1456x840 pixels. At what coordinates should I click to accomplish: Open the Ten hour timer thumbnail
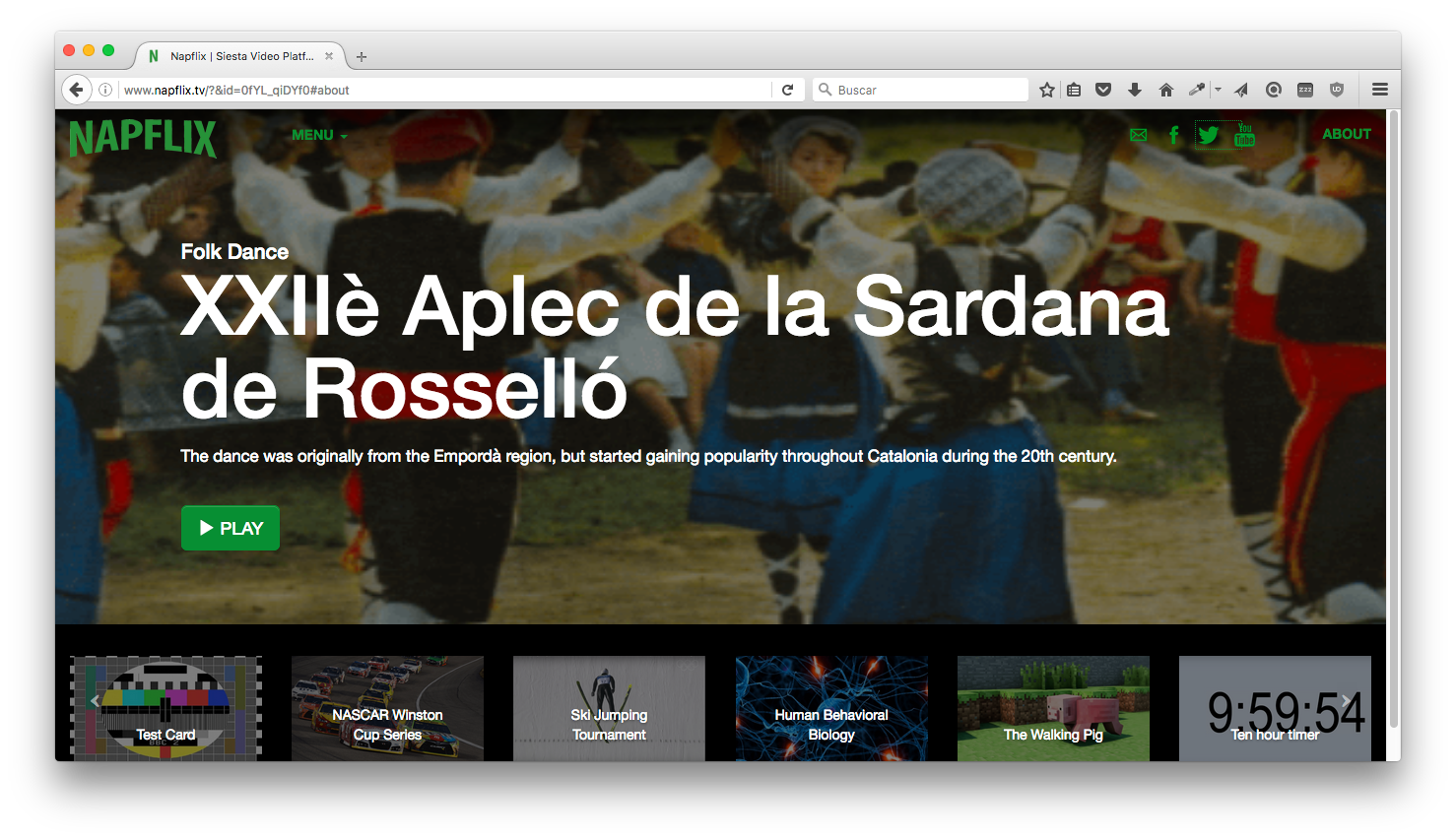point(1275,708)
